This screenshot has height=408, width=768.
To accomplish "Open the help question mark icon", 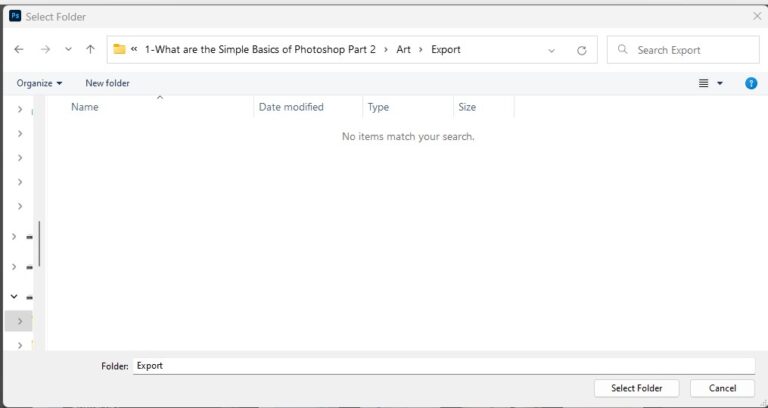I will (x=751, y=83).
